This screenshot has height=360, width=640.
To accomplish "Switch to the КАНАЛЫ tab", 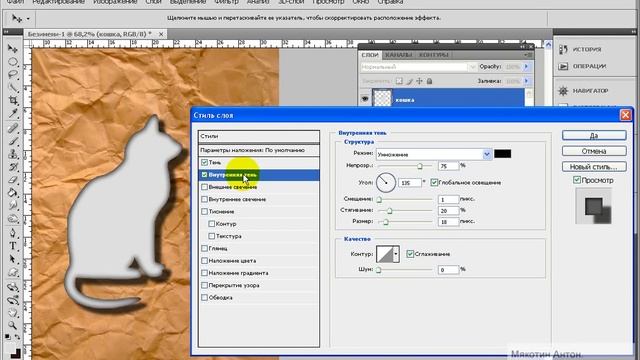I will [398, 55].
